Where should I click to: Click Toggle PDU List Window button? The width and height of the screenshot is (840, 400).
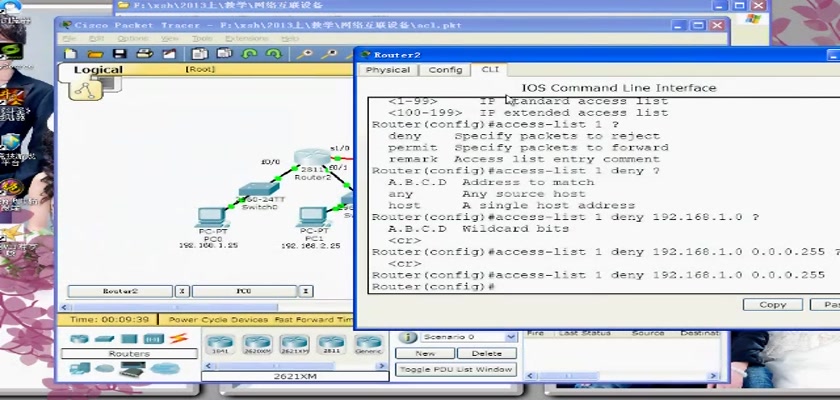[x=456, y=369]
